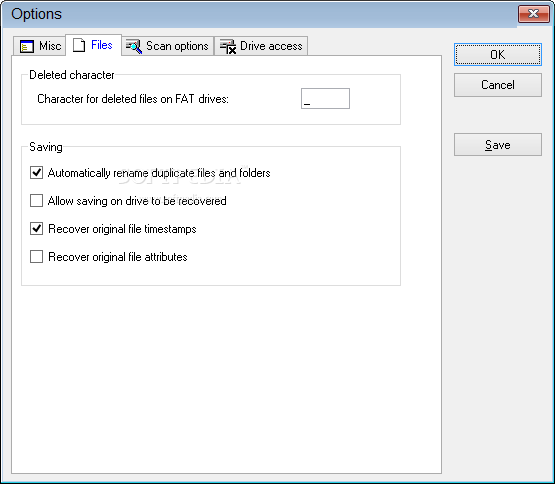Screen dimensions: 555x484
Task: Enable Recover original file attributes
Action: click(36, 257)
